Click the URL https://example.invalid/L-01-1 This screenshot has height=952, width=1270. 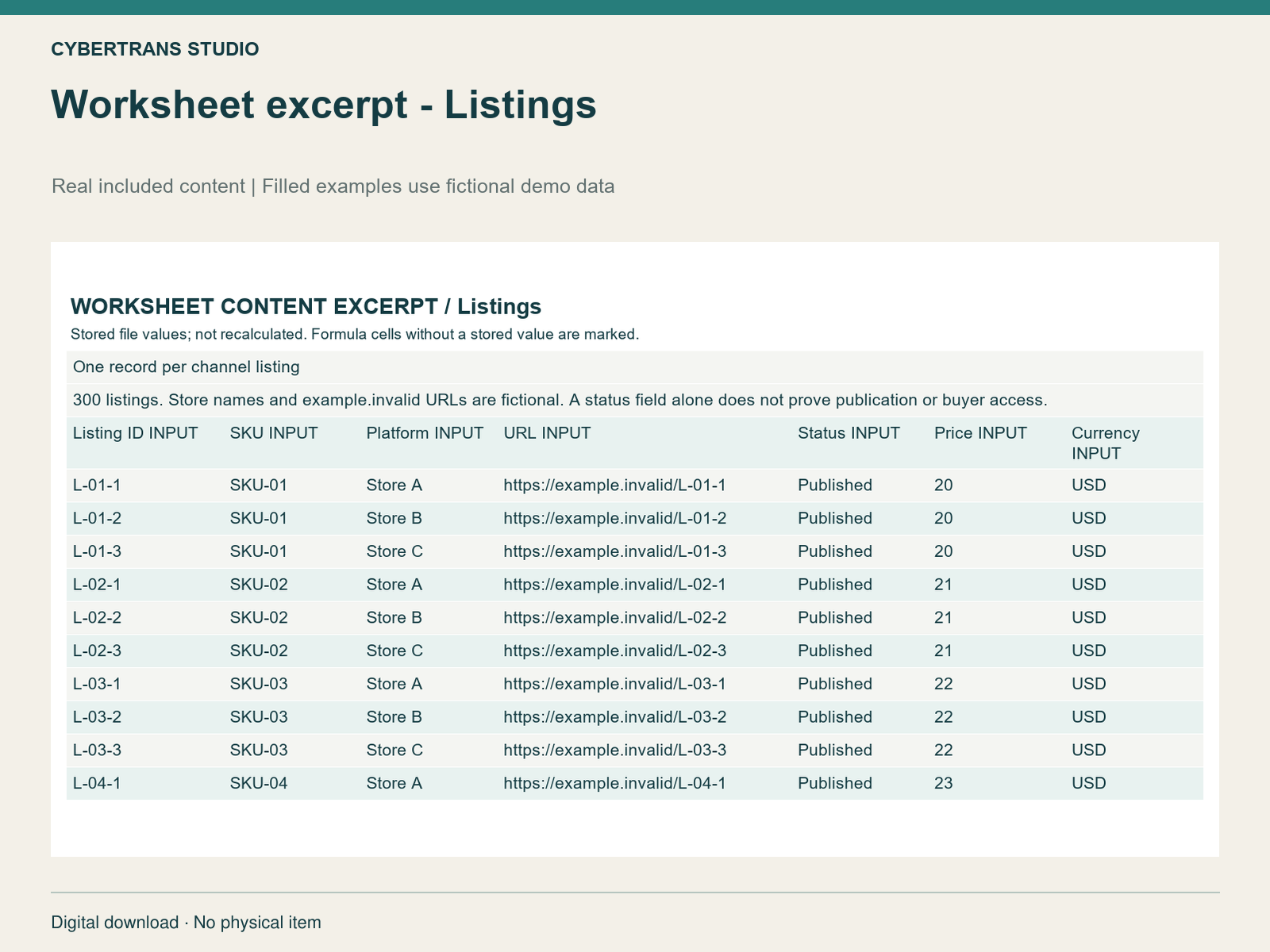(615, 486)
